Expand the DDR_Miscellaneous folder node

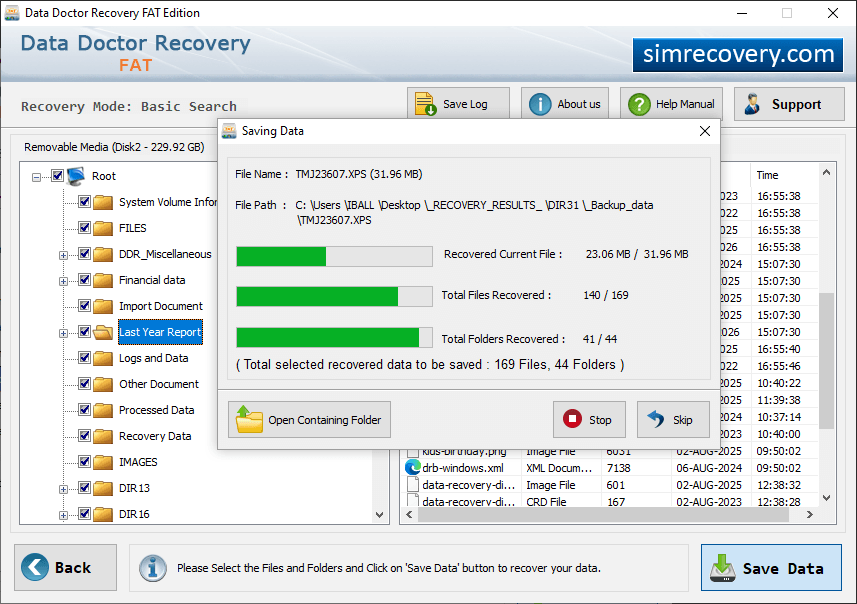click(x=63, y=255)
